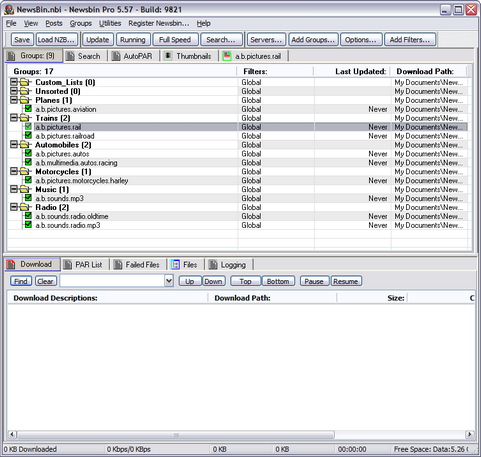Click the Load NZB button
This screenshot has height=457, width=481.
57,40
